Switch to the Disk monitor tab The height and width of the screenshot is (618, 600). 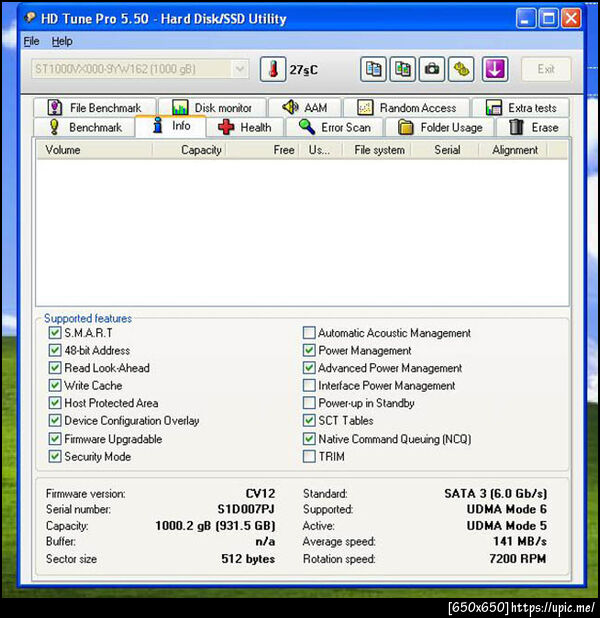point(212,107)
